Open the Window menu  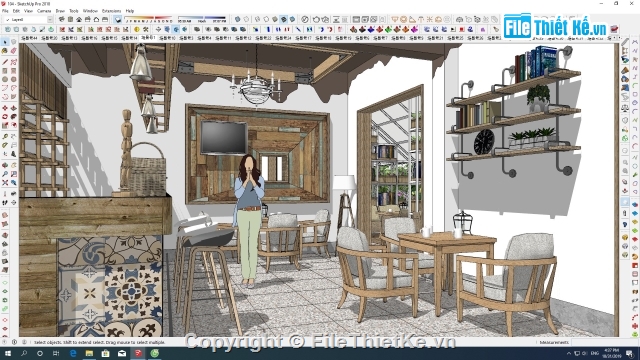[90, 11]
